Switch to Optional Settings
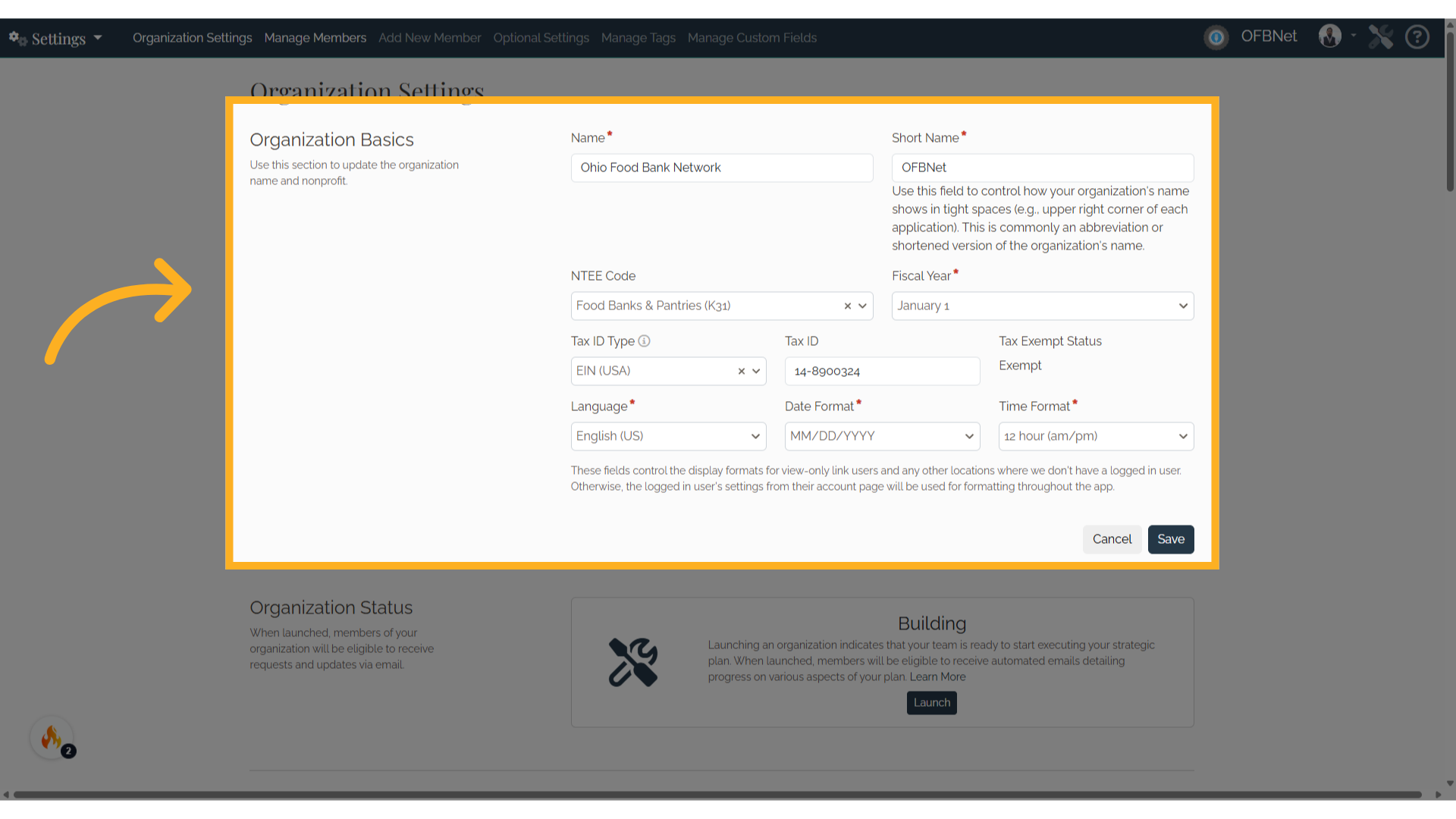The image size is (1456, 819). point(541,38)
